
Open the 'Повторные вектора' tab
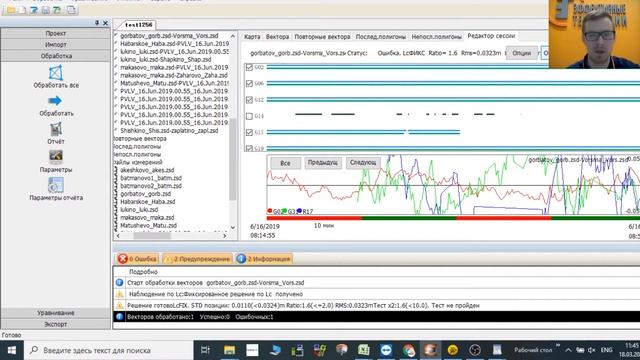pyautogui.click(x=322, y=37)
